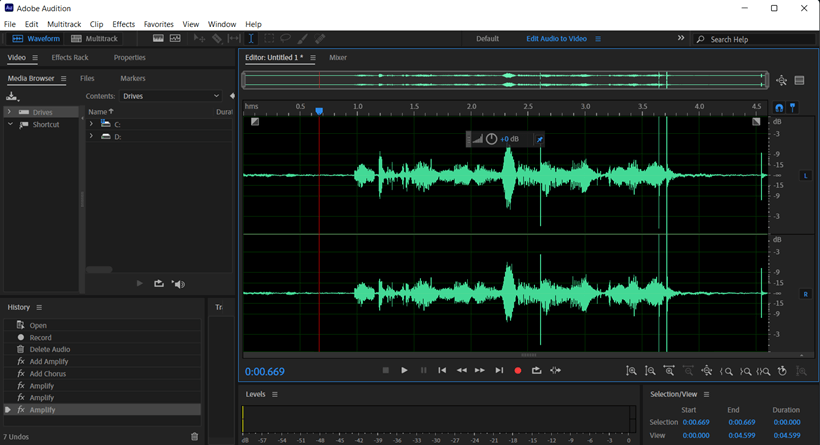Show Spectral Frequency Display icon

158,39
